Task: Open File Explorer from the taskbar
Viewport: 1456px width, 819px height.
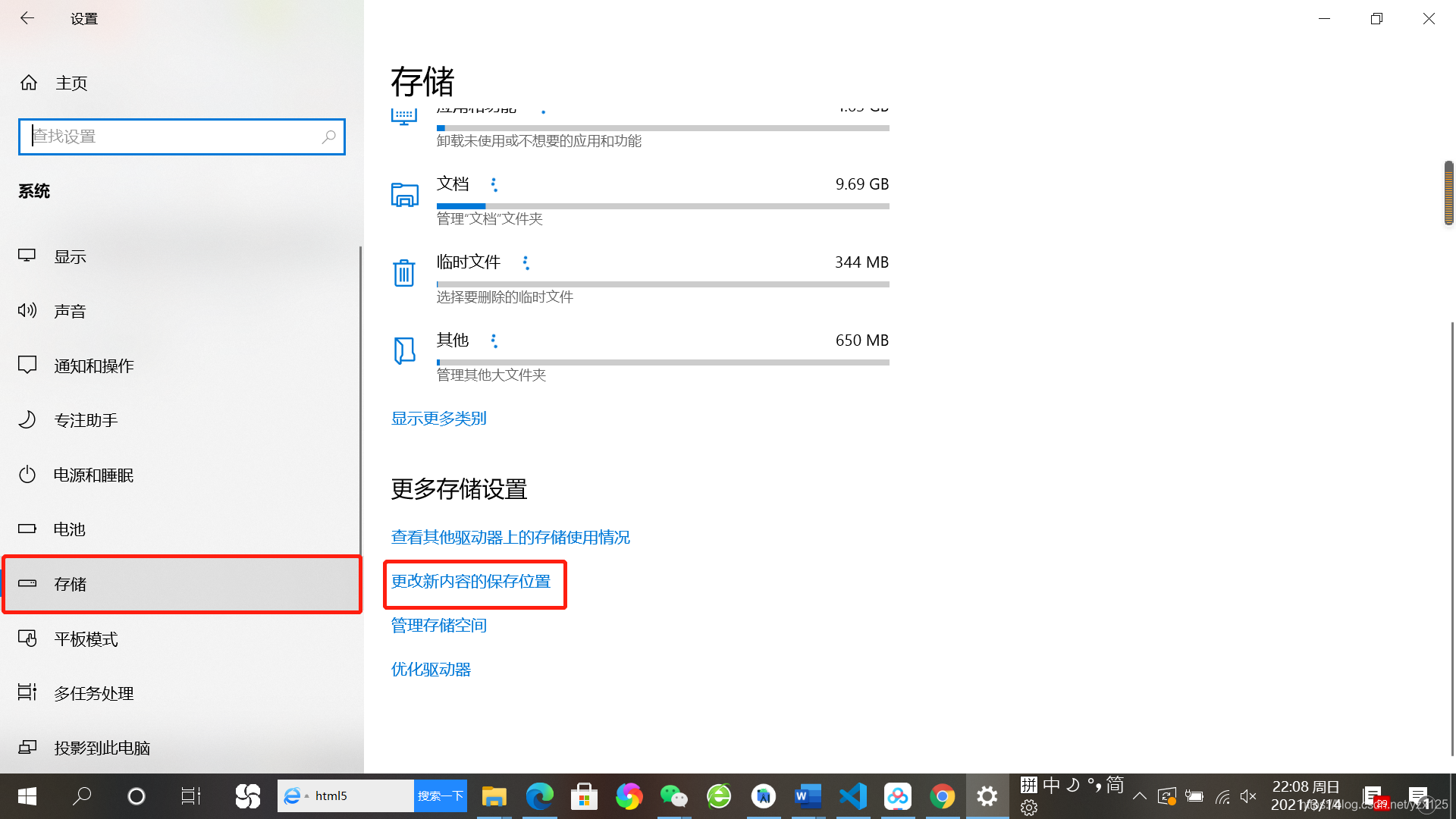Action: click(x=494, y=796)
